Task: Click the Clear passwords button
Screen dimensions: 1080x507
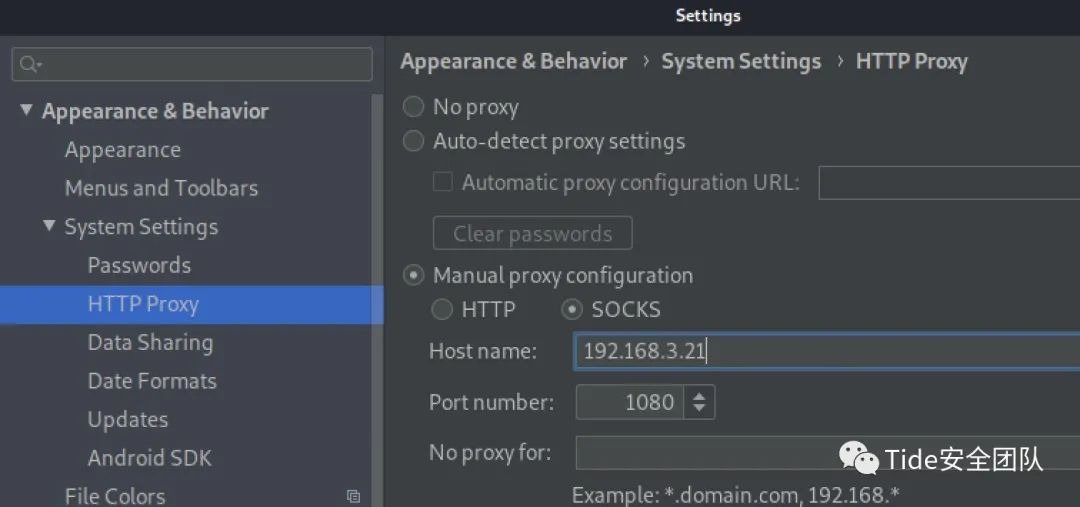Action: coord(532,234)
